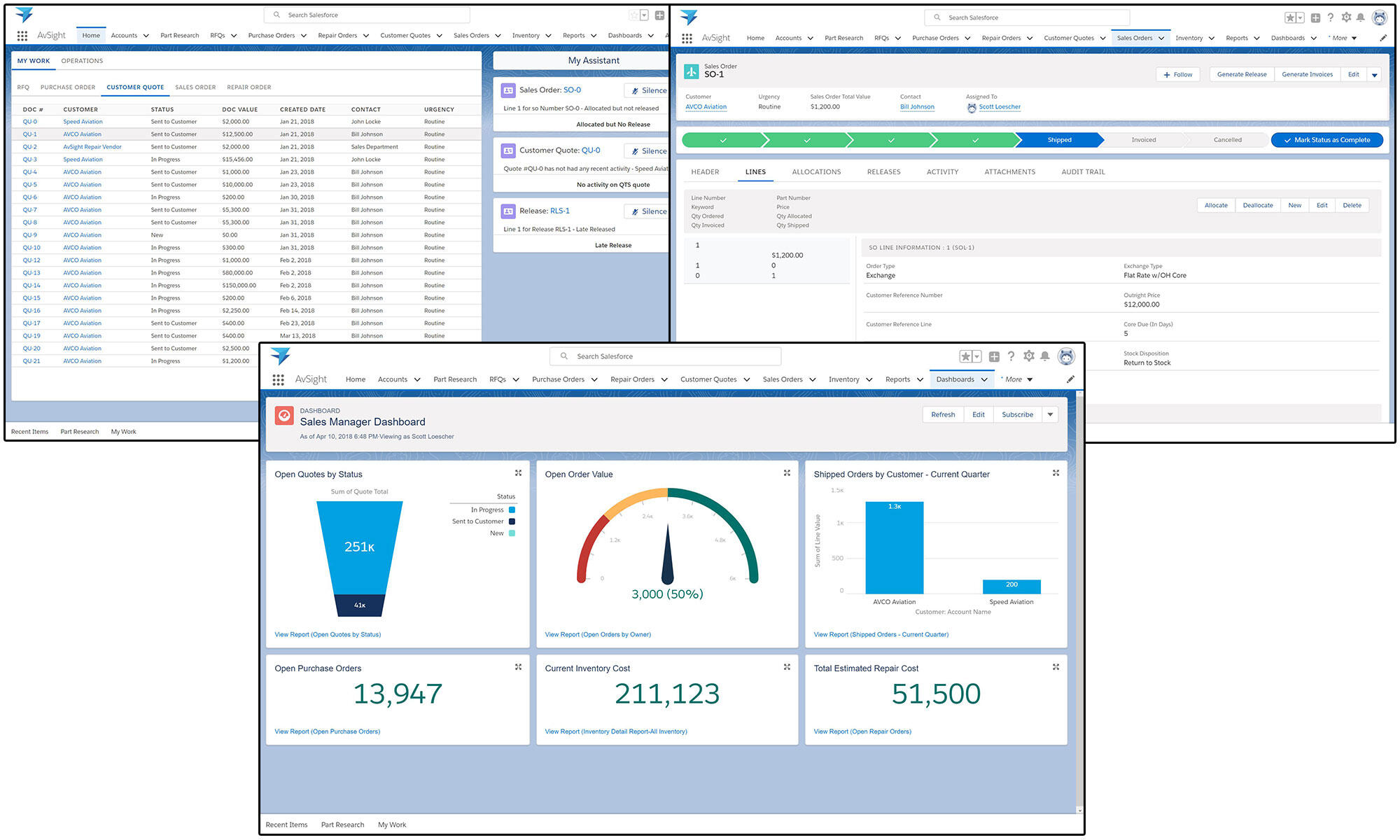Viewport: 1400px width, 840px height.
Task: Expand Dashboards nav dropdown chevron
Action: [984, 379]
